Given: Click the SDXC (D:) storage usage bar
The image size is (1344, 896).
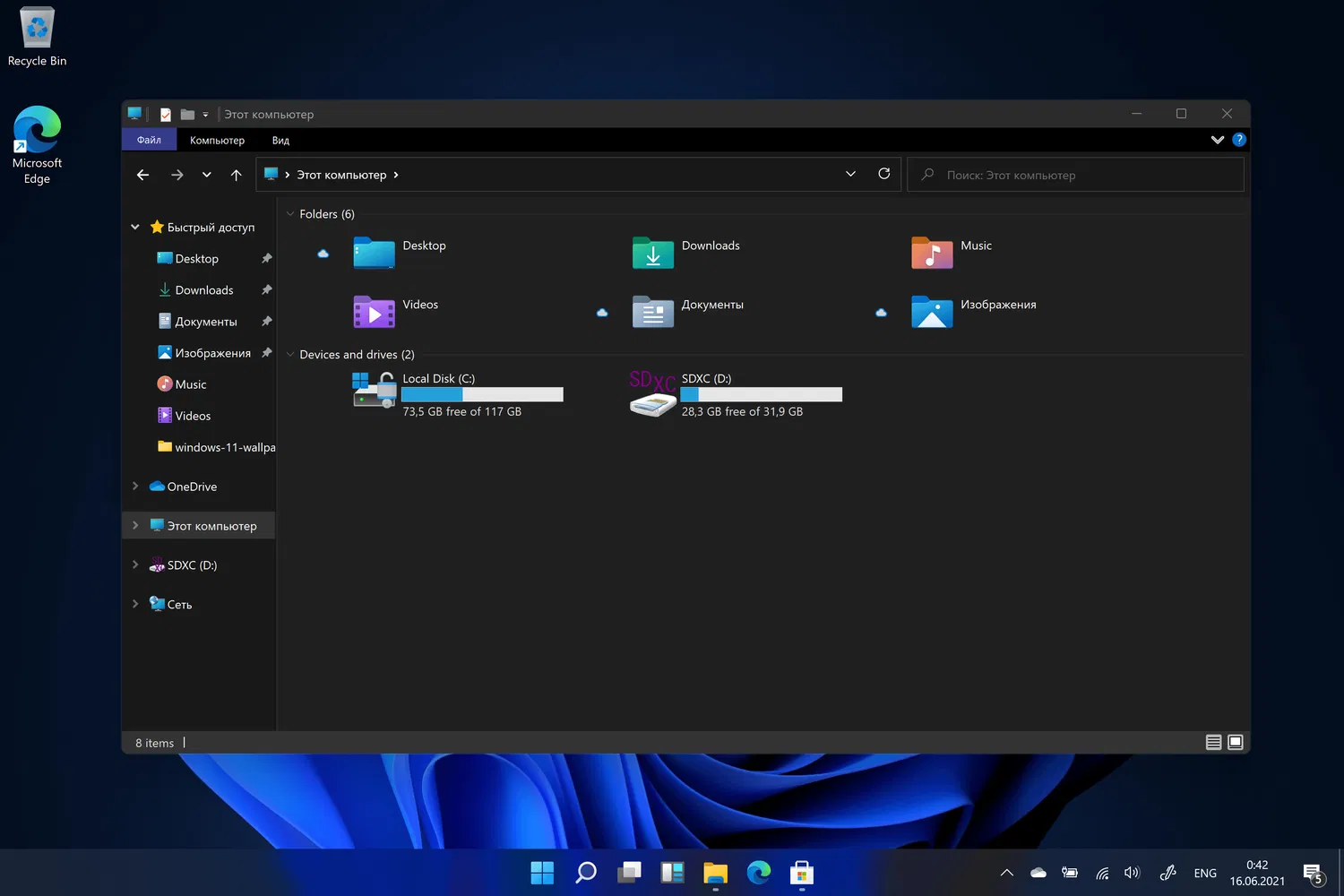Looking at the screenshot, I should point(761,394).
